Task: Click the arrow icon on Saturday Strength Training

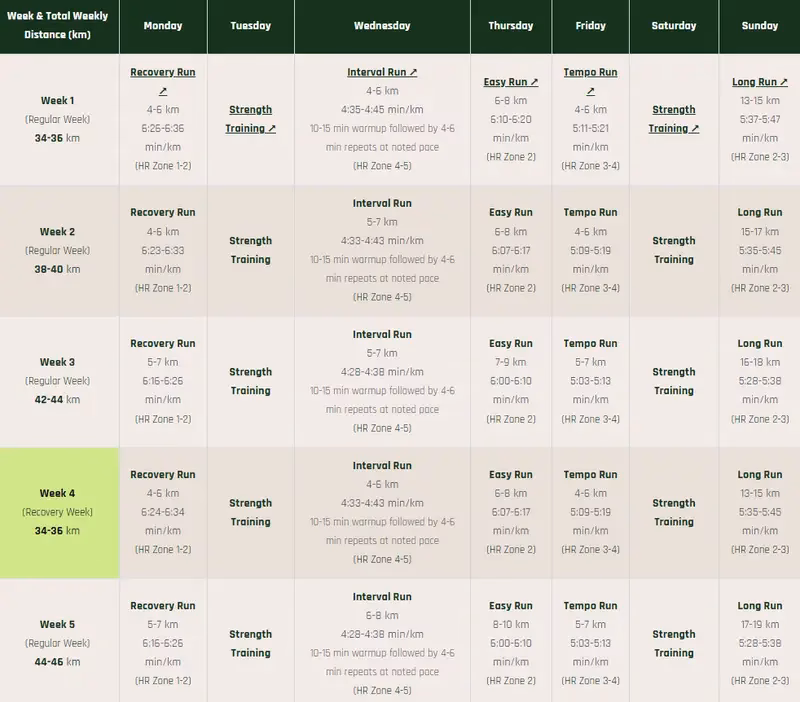Action: (697, 128)
